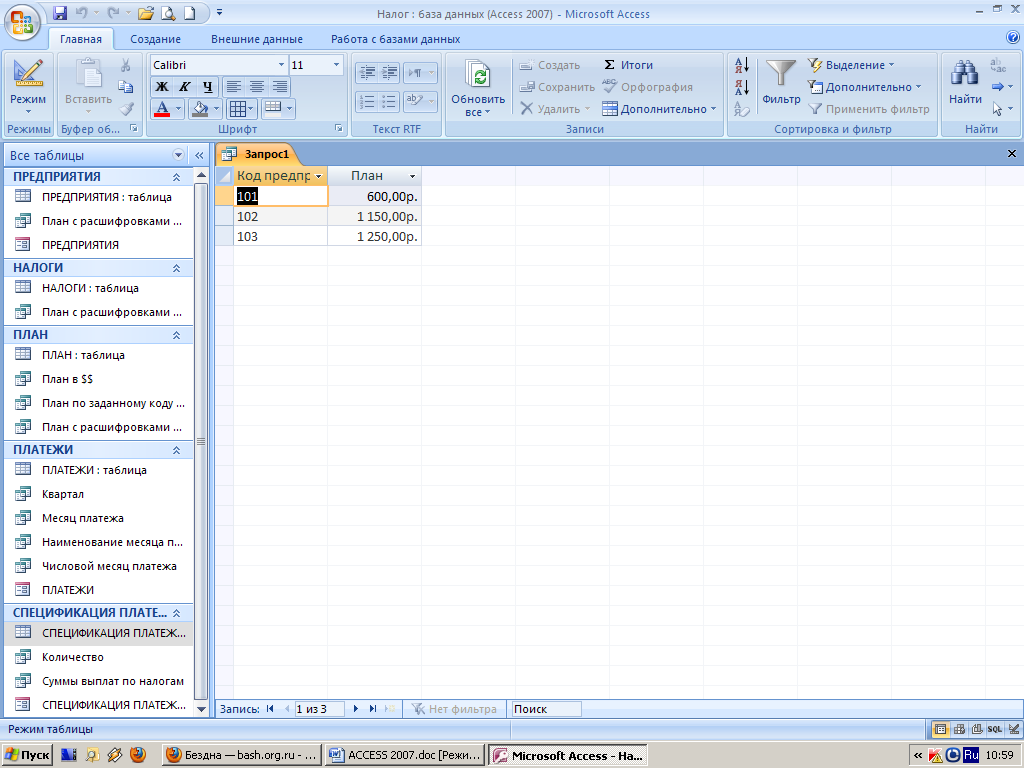Image resolution: width=1024 pixels, height=768 pixels.
Task: Jump to the last record
Action: click(373, 709)
